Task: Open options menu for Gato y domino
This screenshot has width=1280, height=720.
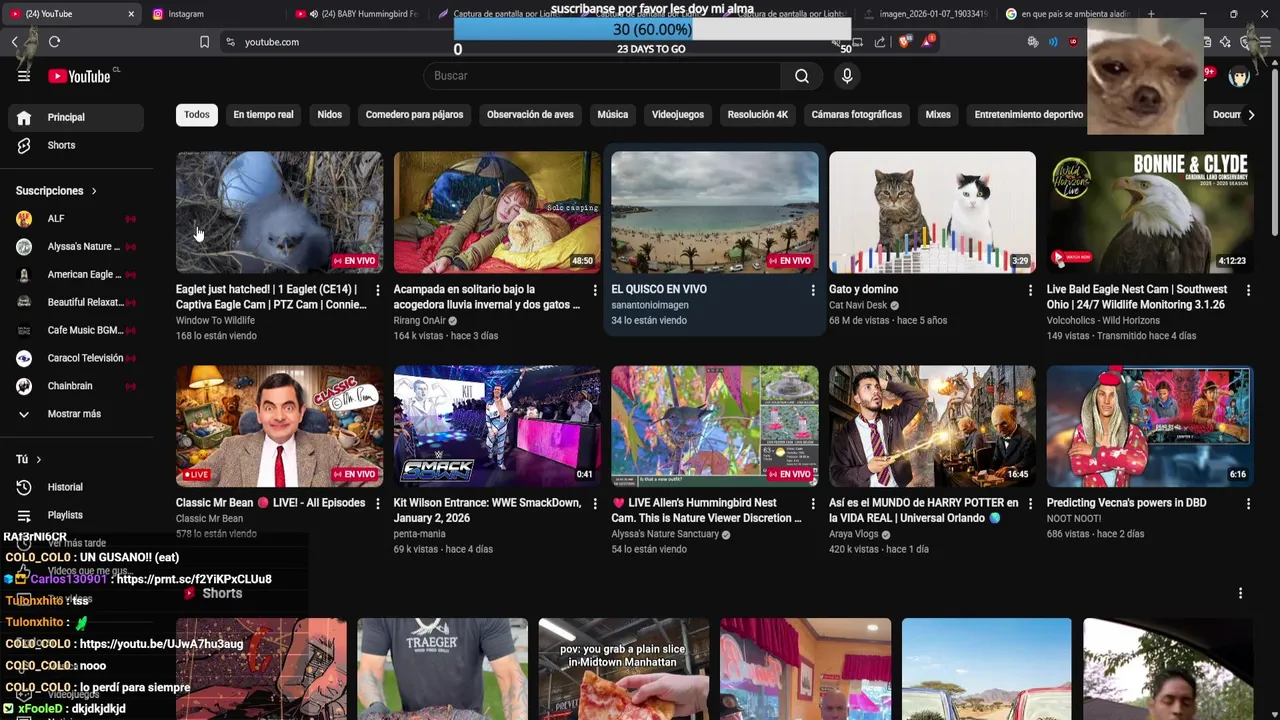Action: coord(1030,290)
